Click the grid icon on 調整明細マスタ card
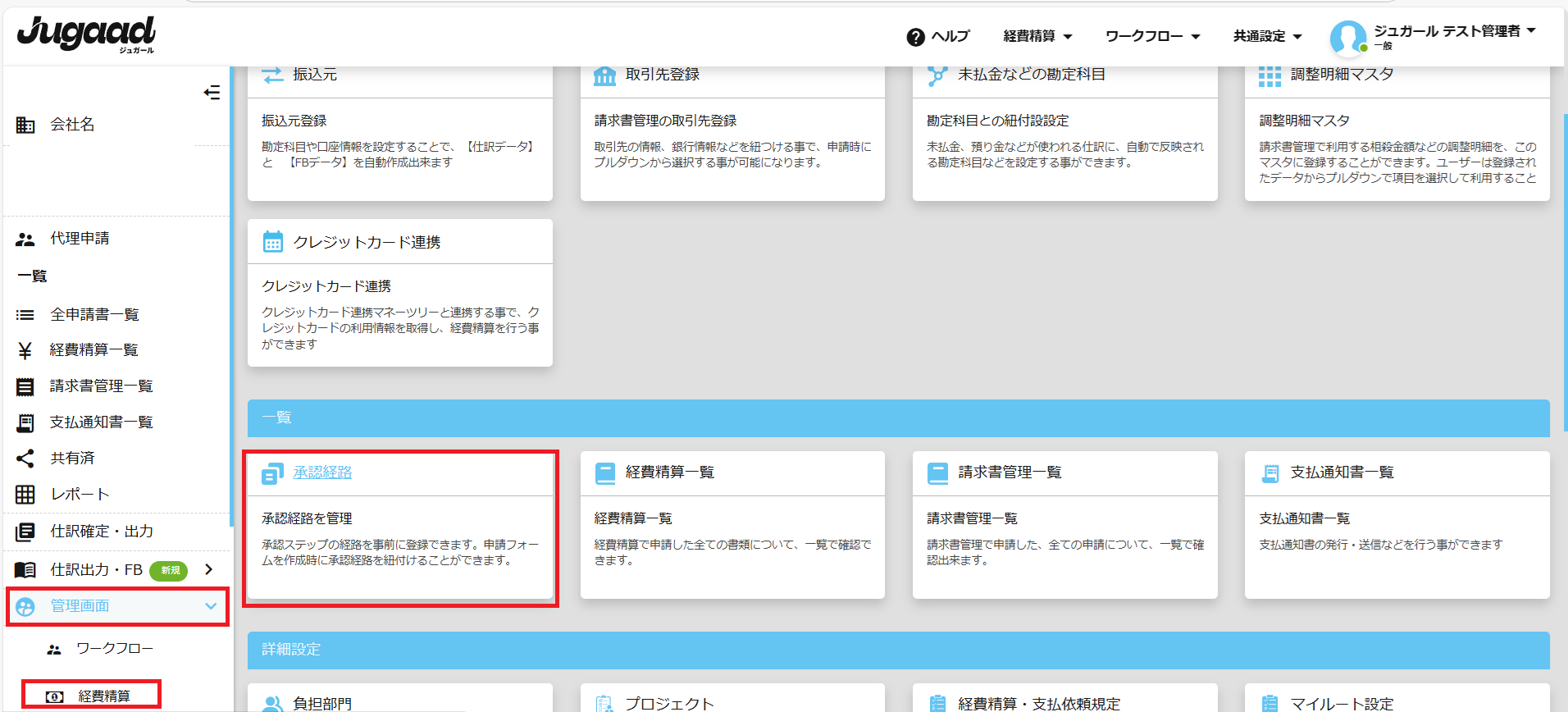The width and height of the screenshot is (1568, 712). pos(1269,75)
